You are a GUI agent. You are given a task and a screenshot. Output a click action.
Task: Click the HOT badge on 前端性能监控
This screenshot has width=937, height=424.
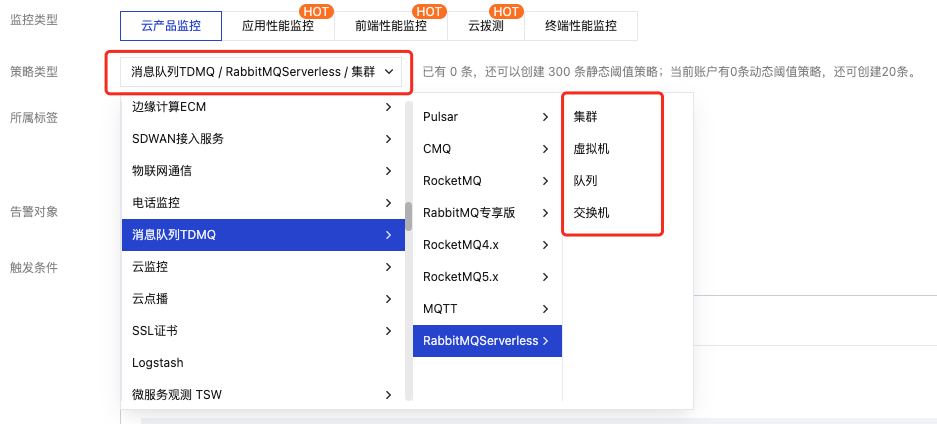click(429, 10)
